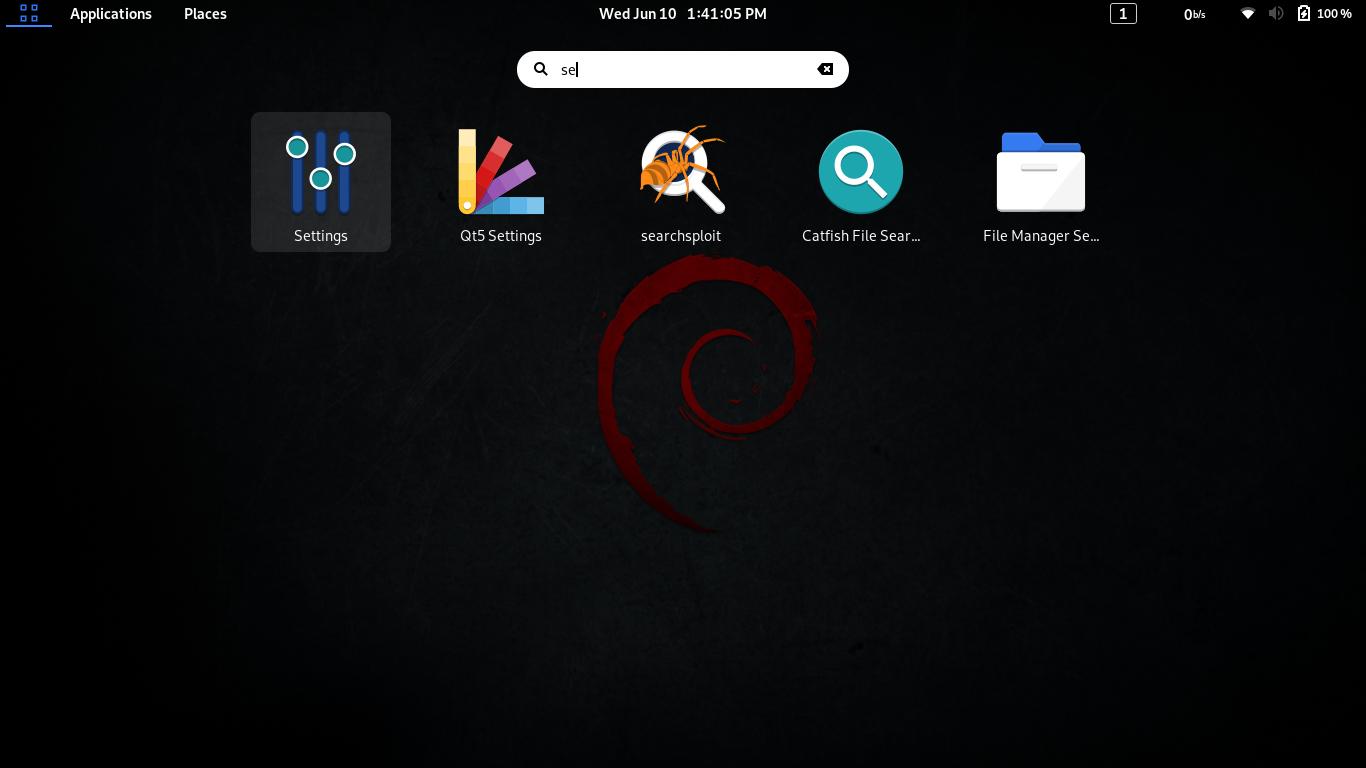Select workspace indicator showing 1
The image size is (1366, 768).
click(x=1123, y=13)
